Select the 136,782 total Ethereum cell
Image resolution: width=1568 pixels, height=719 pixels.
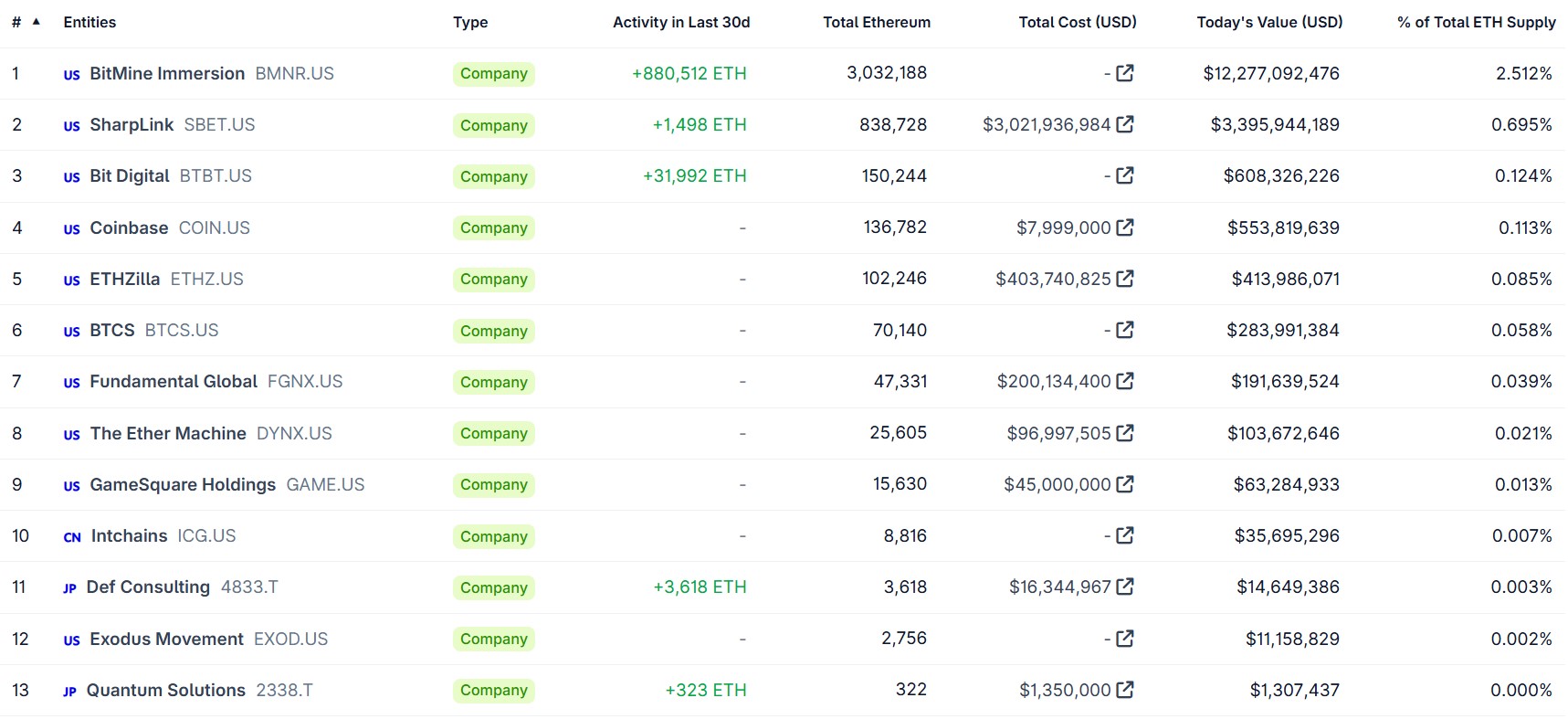(x=895, y=227)
